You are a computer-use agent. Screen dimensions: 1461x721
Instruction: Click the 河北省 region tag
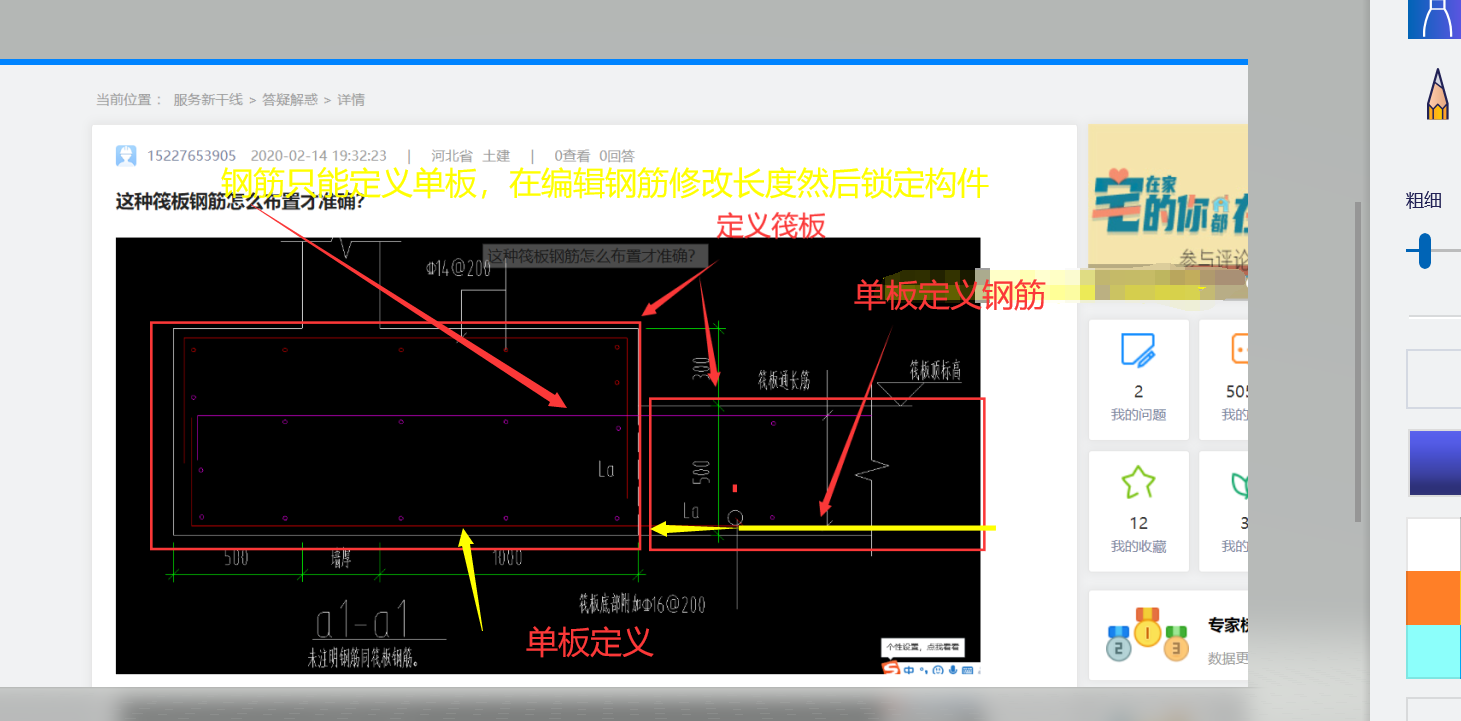tap(452, 156)
